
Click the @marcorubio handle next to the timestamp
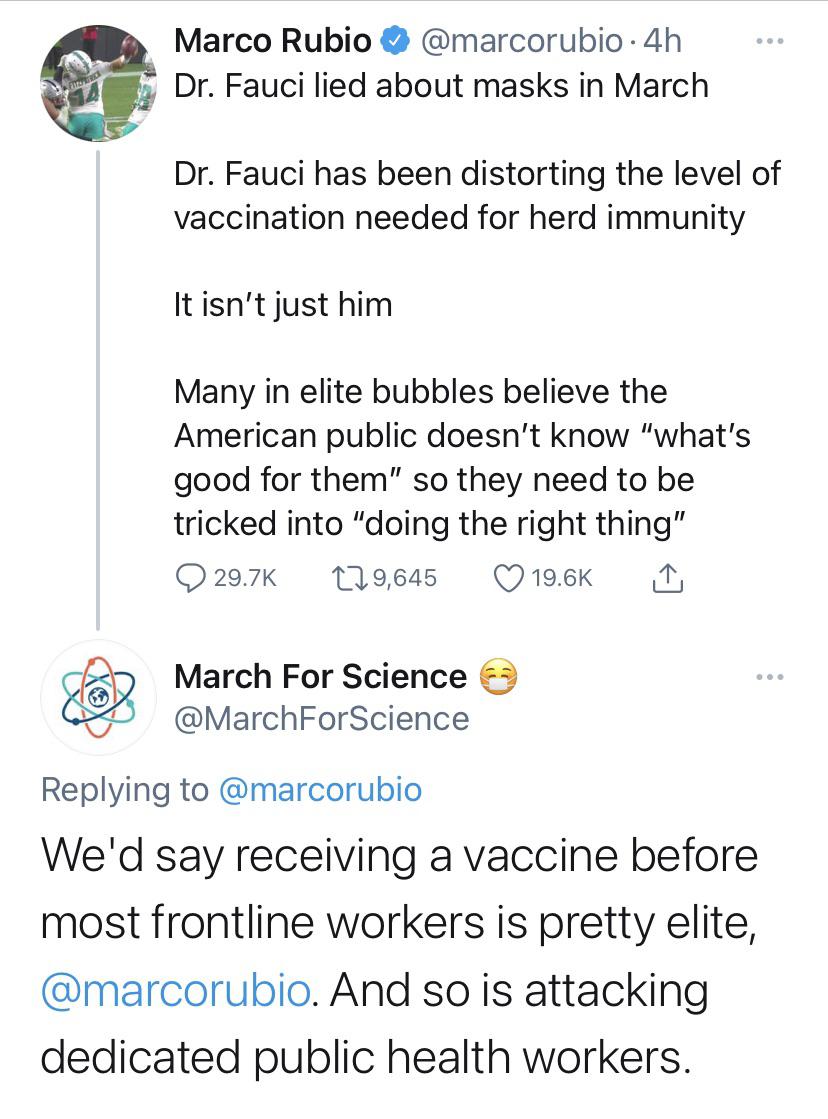click(x=525, y=41)
